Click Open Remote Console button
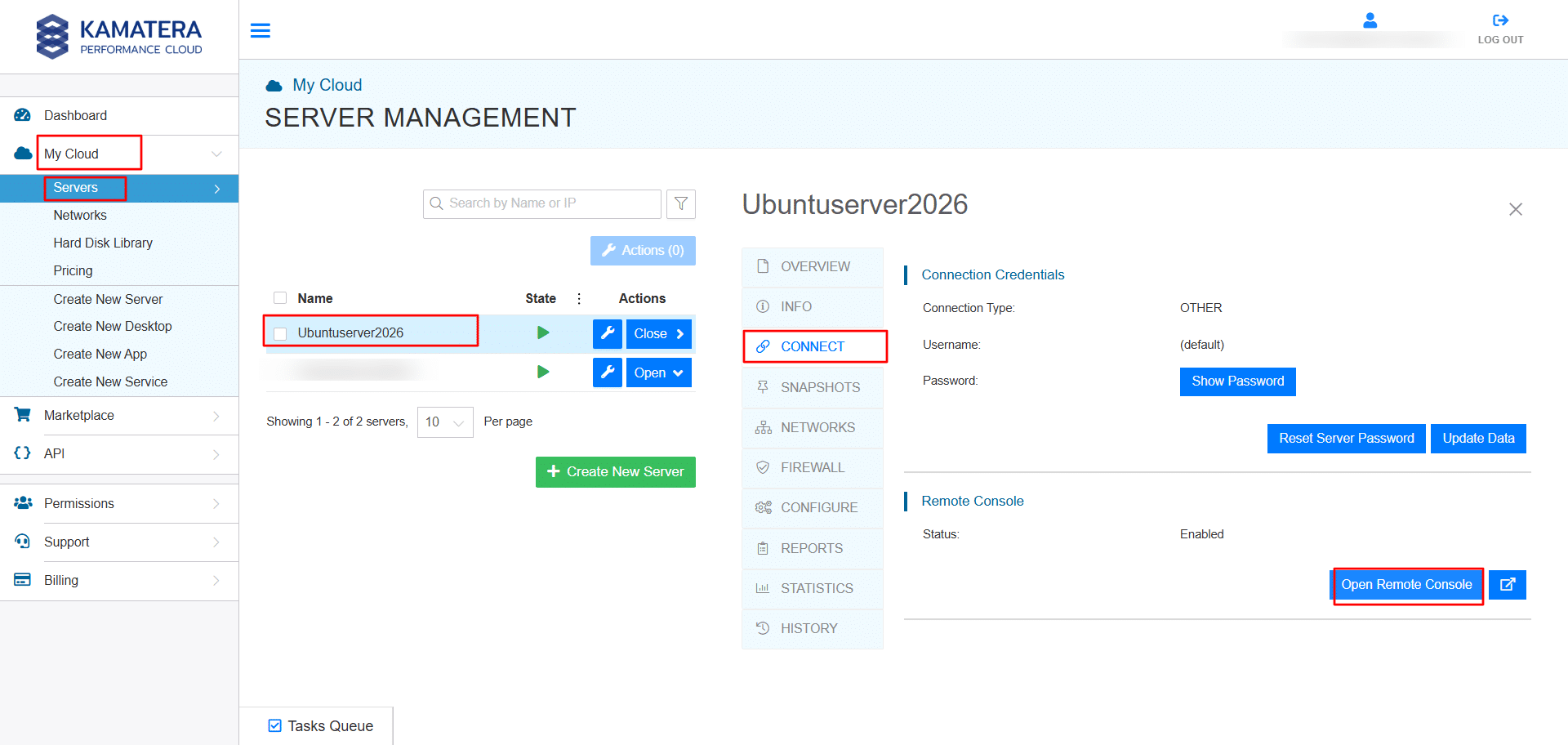The height and width of the screenshot is (745, 1568). tap(1406, 585)
